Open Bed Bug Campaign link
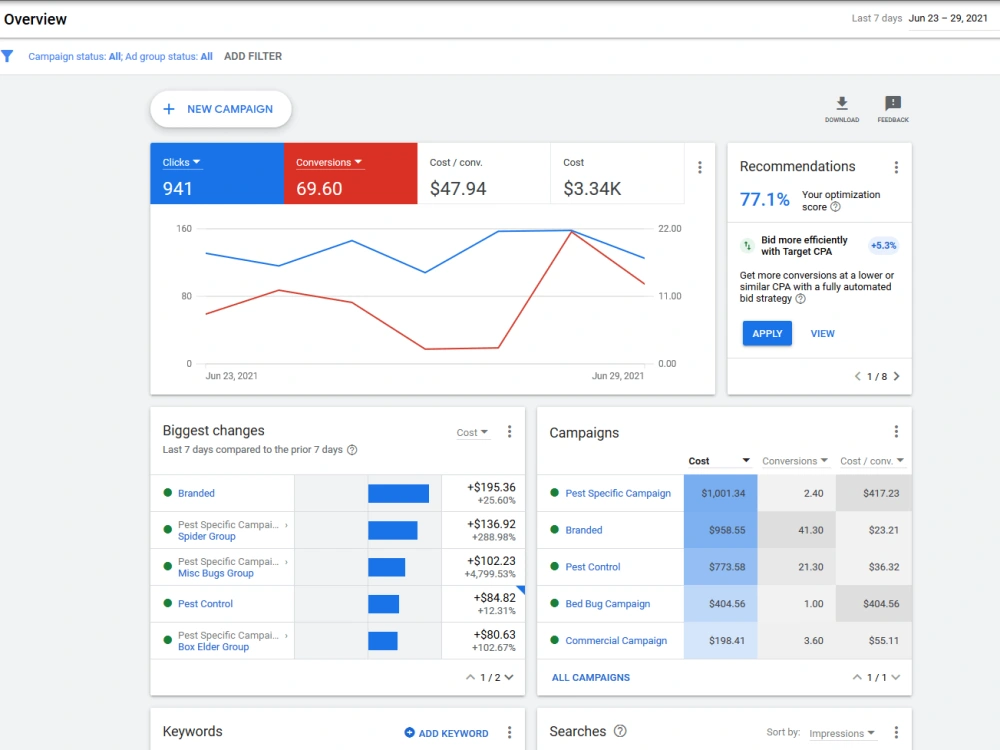 pyautogui.click(x=608, y=604)
